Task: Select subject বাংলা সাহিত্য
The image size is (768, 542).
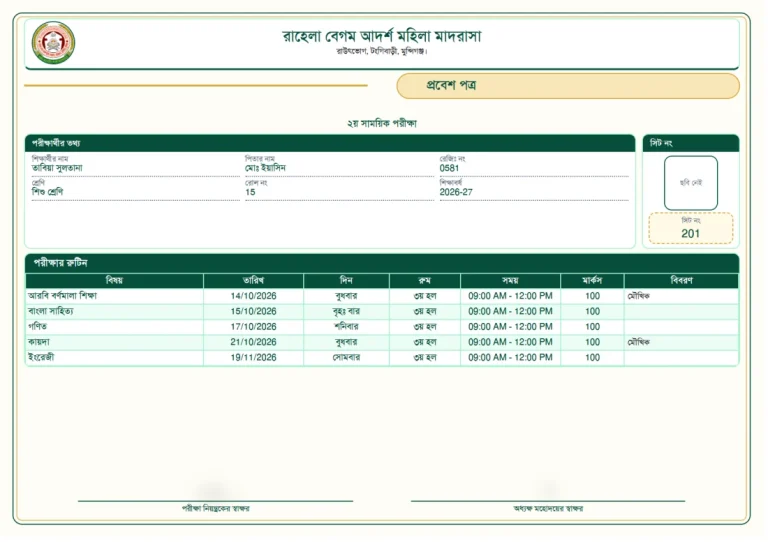Action: pos(51,311)
